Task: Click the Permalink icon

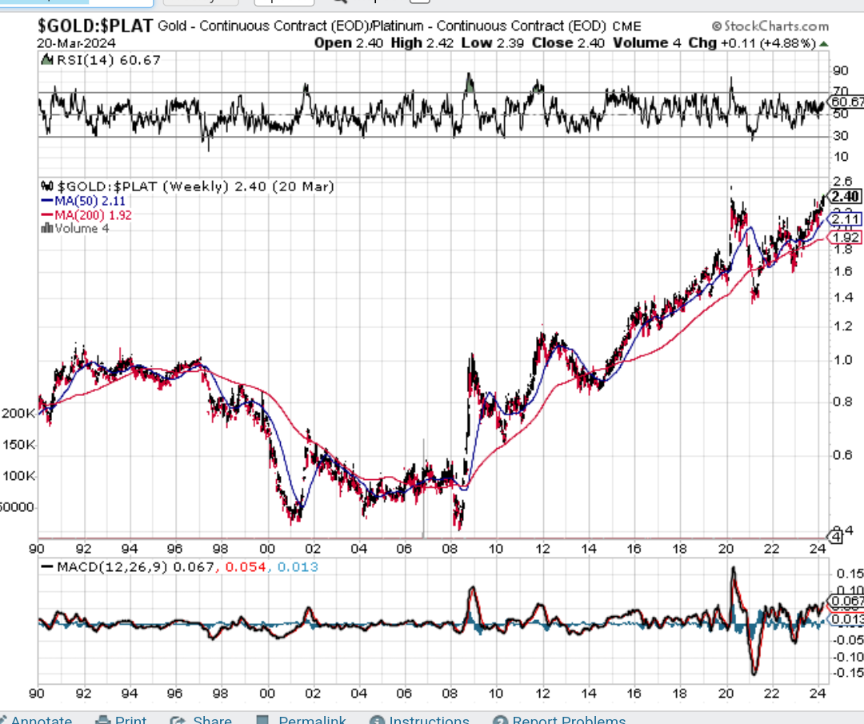Action: click(x=263, y=719)
